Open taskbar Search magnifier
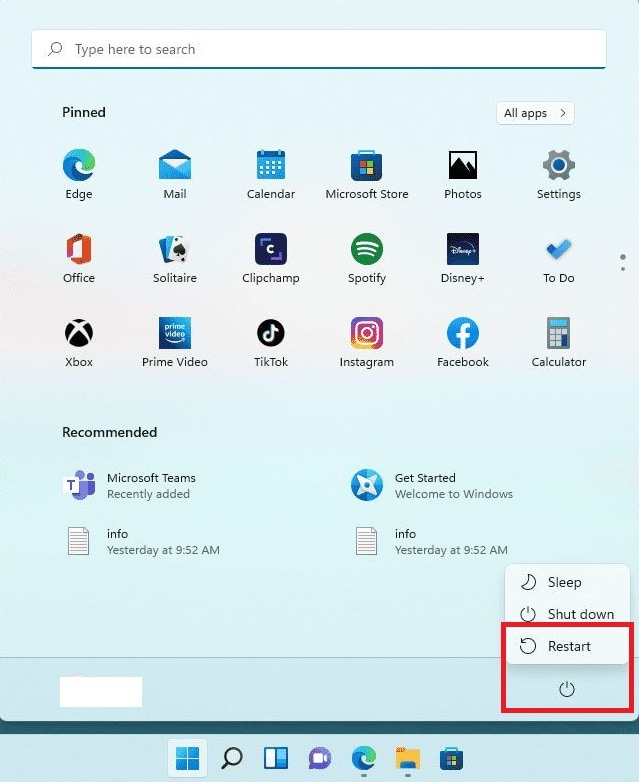Screen dimensions: 639x782 [232, 759]
